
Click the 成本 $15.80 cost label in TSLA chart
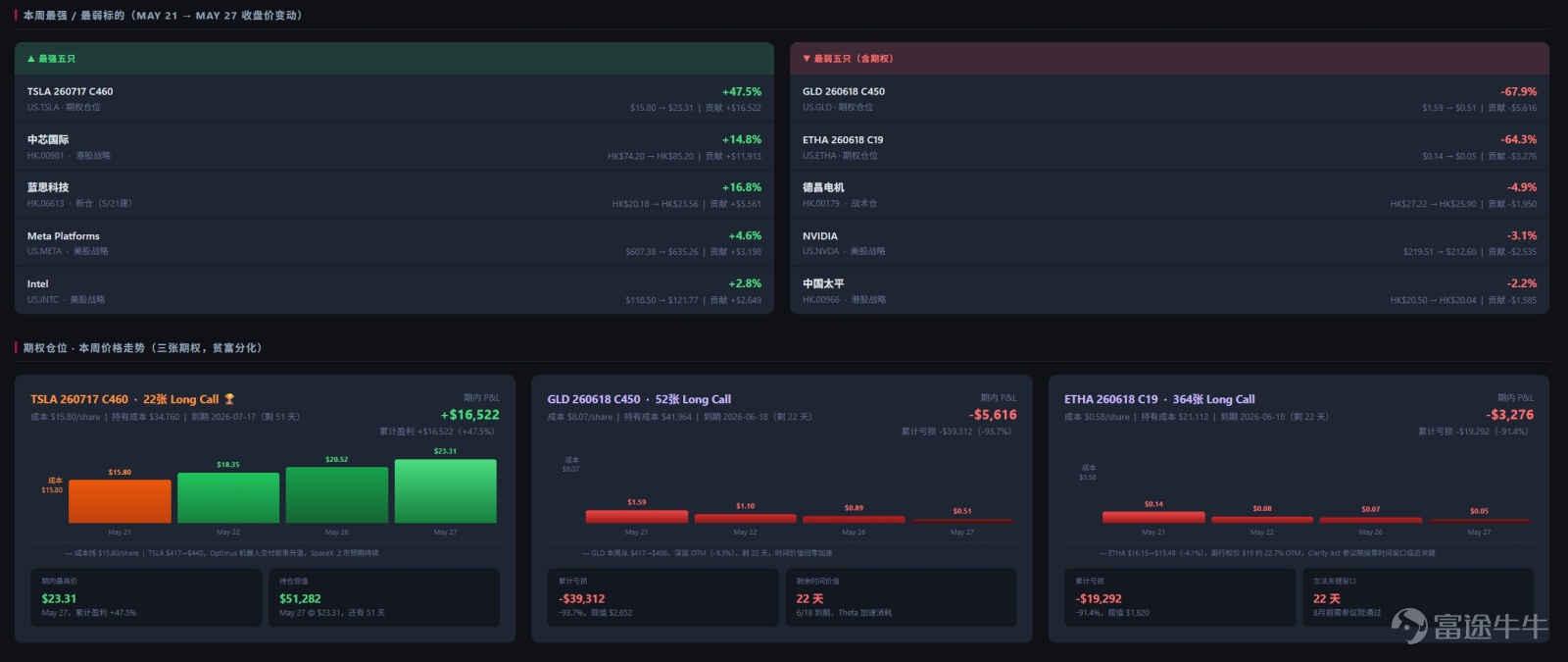tap(53, 485)
